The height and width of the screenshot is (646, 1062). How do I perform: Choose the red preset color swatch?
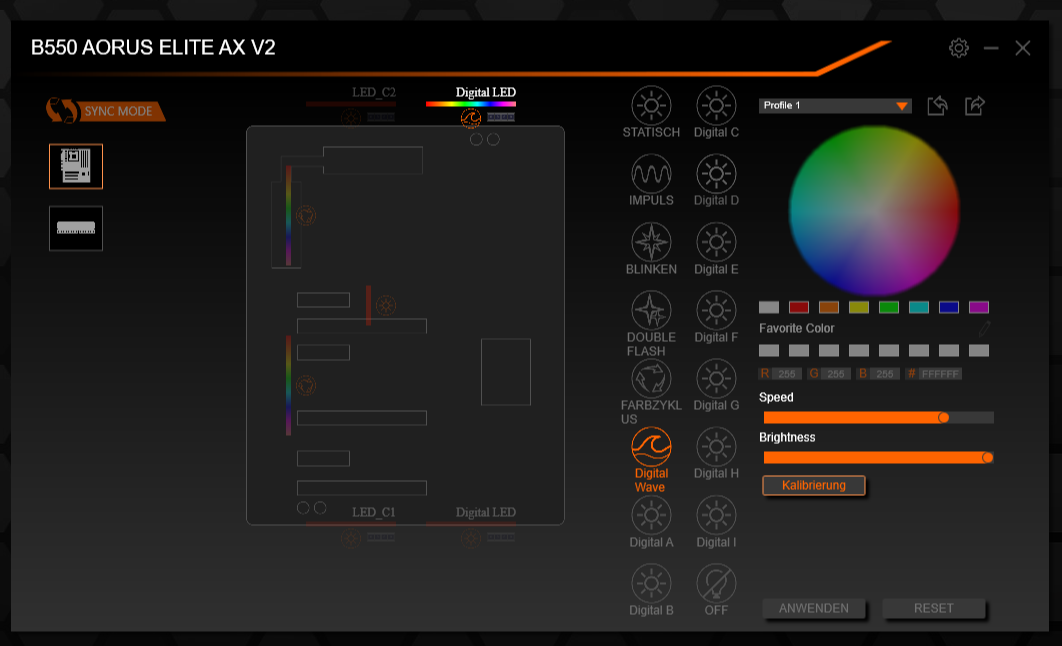(799, 307)
